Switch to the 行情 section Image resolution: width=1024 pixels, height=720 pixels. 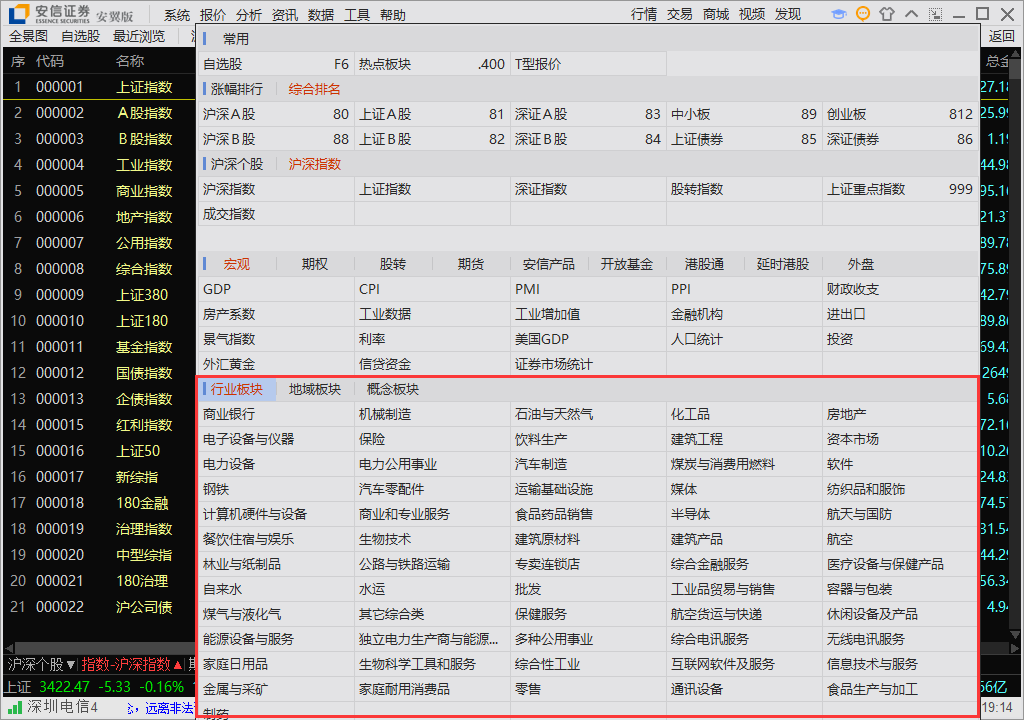[x=644, y=14]
